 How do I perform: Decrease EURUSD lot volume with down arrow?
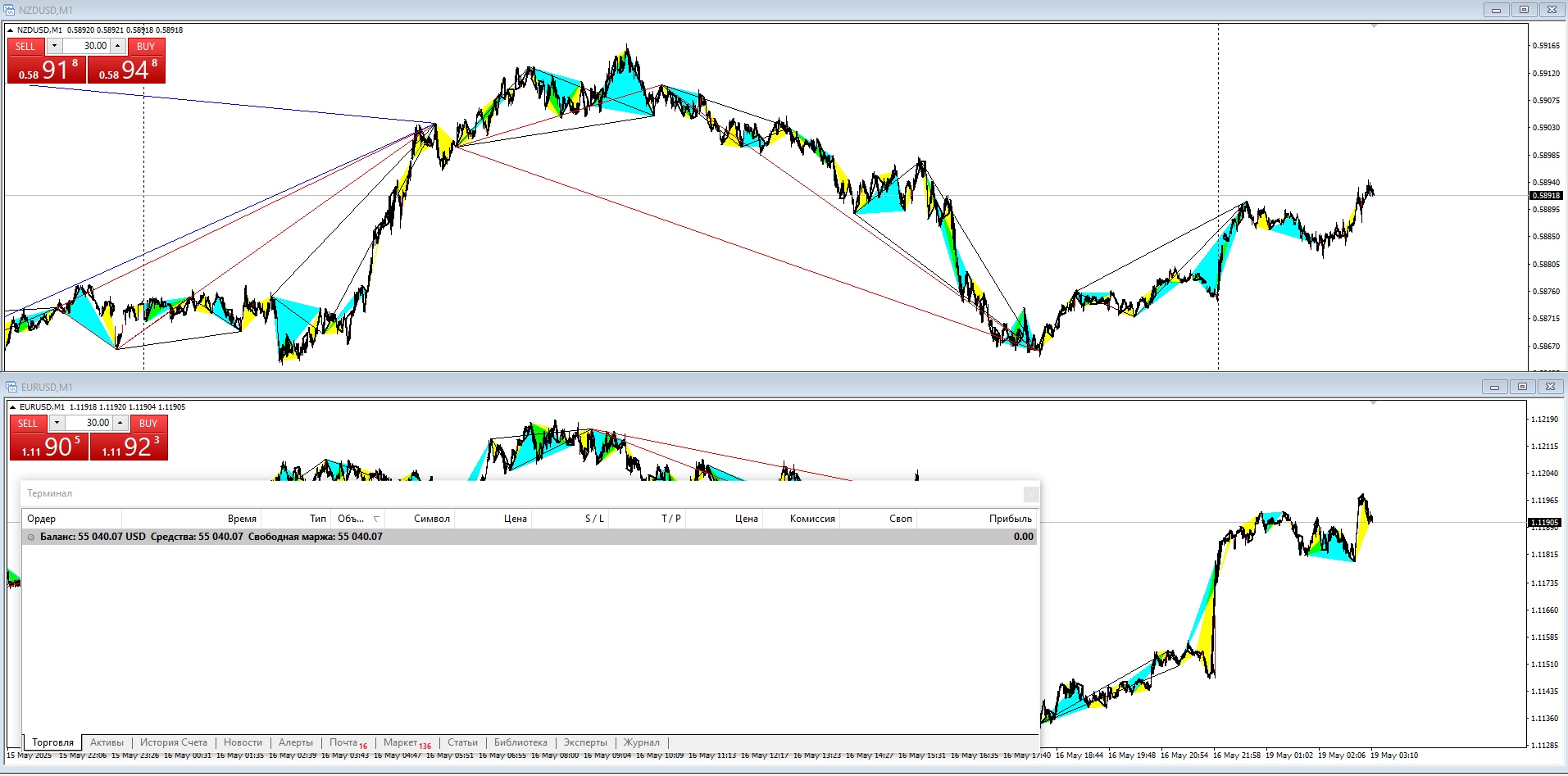tap(57, 423)
